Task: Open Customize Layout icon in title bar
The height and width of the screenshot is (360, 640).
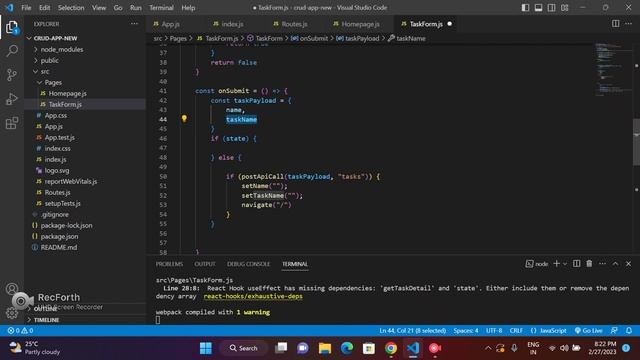Action: [x=564, y=8]
